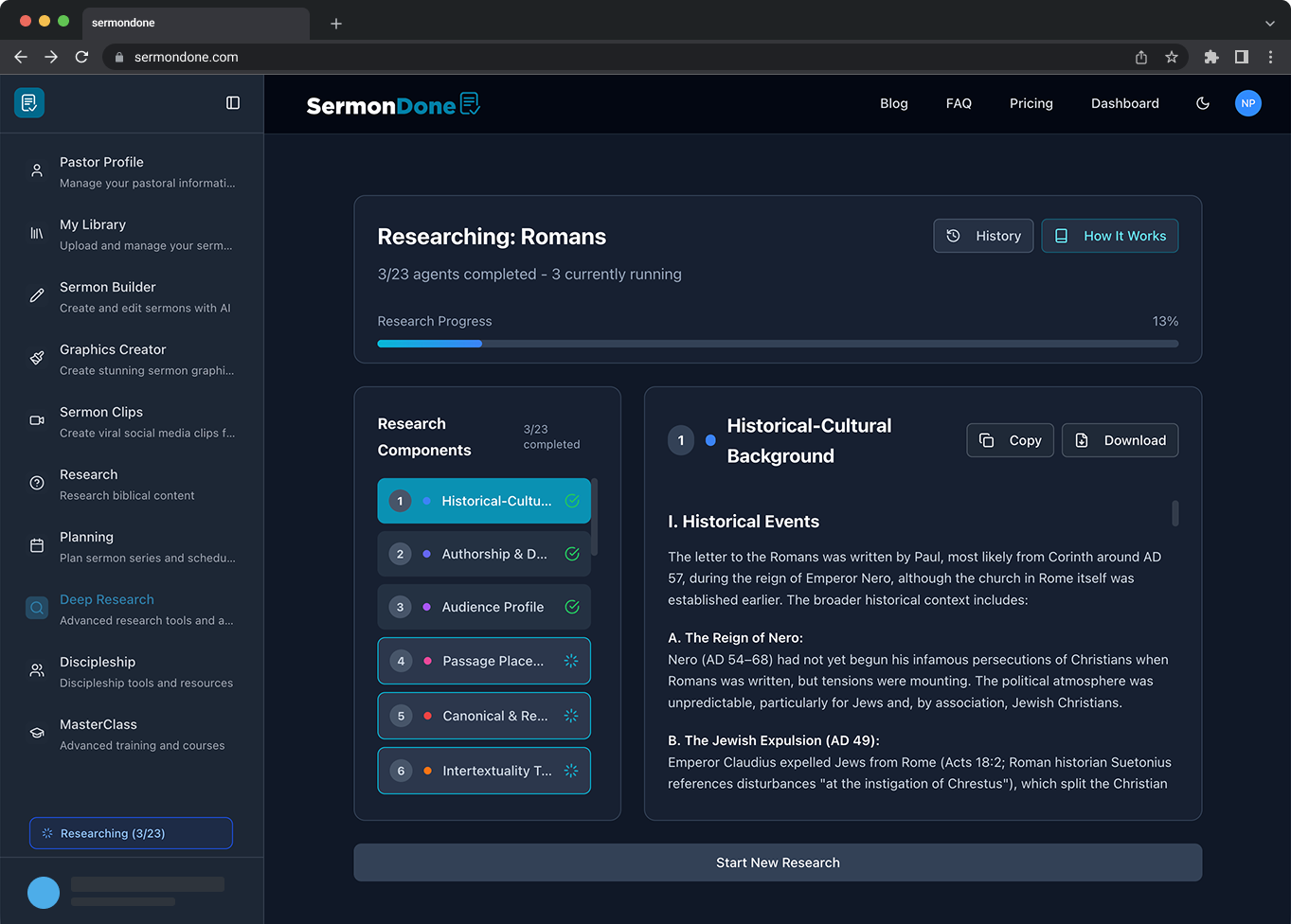Image resolution: width=1291 pixels, height=924 pixels.
Task: Bookmark the page with the star icon
Action: tap(1172, 57)
